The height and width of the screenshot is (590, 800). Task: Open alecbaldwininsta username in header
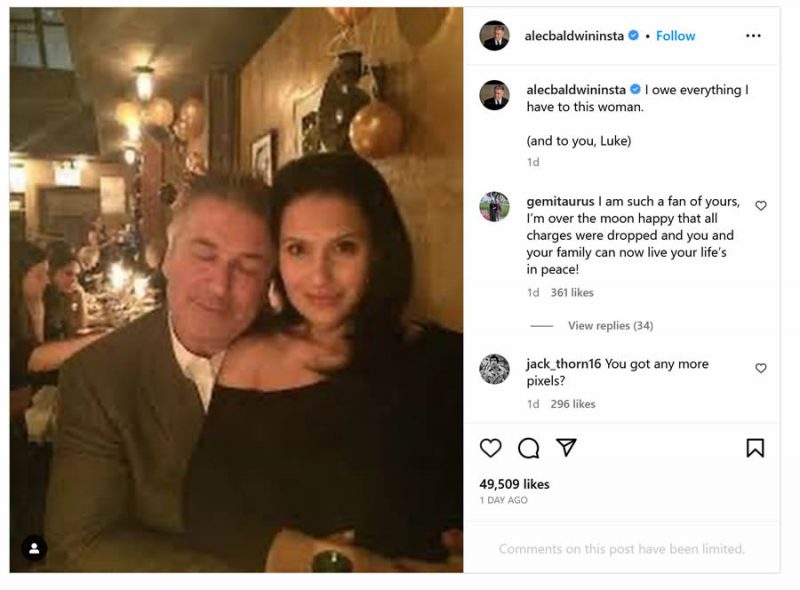pyautogui.click(x=574, y=36)
